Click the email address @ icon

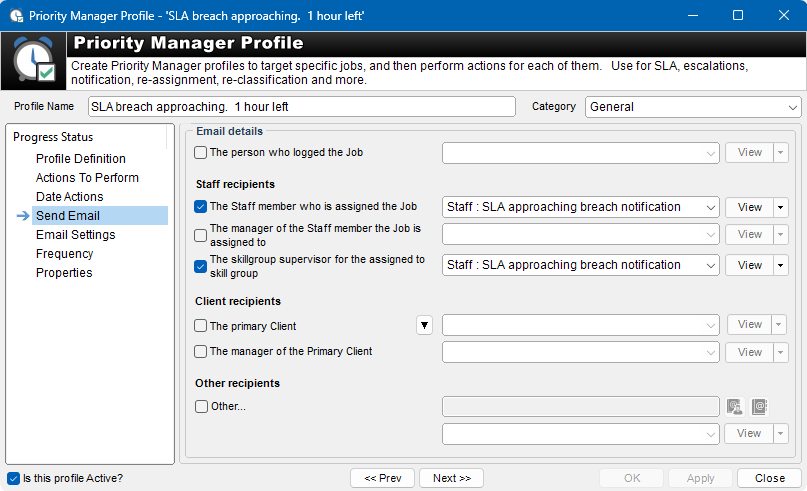759,407
